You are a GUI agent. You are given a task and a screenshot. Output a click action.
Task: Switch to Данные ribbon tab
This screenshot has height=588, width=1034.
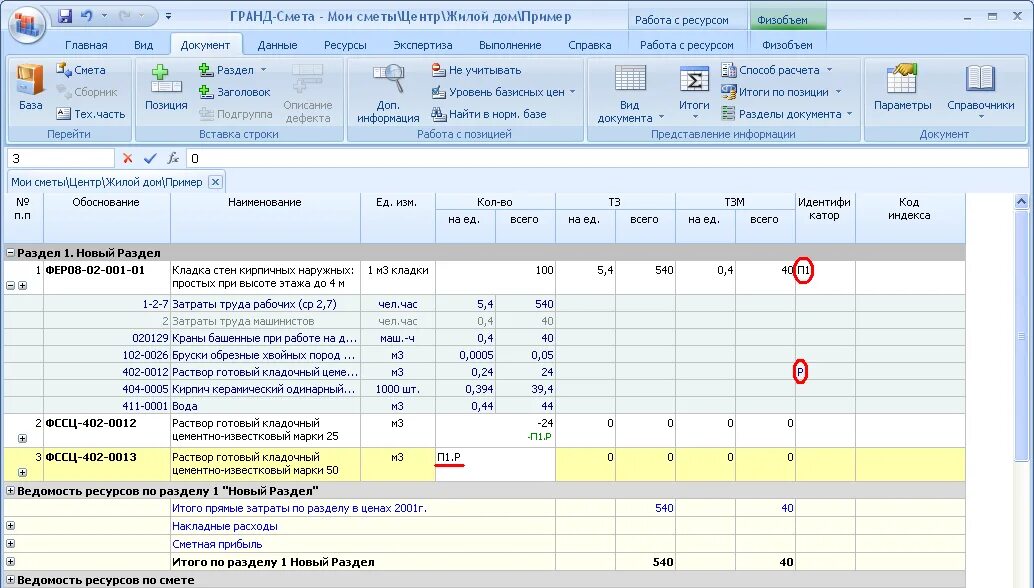[277, 45]
